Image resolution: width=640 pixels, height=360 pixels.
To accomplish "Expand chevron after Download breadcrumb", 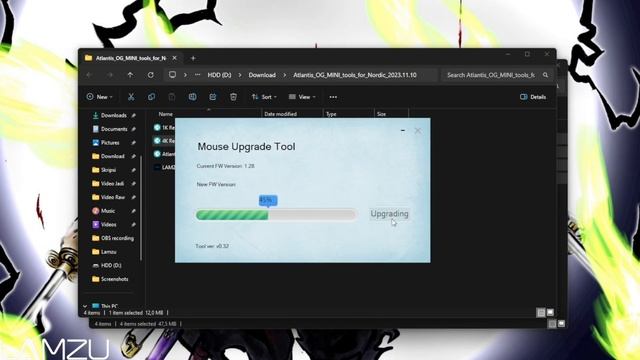I will [284, 75].
